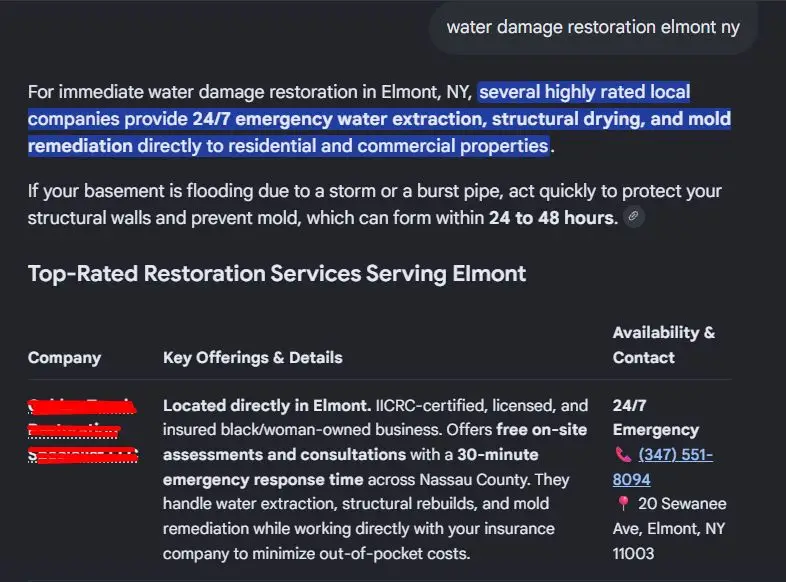Click the '24/7 emergency water extraction' highlighted phrase
Viewport: 786px width, 582px height.
(339, 119)
